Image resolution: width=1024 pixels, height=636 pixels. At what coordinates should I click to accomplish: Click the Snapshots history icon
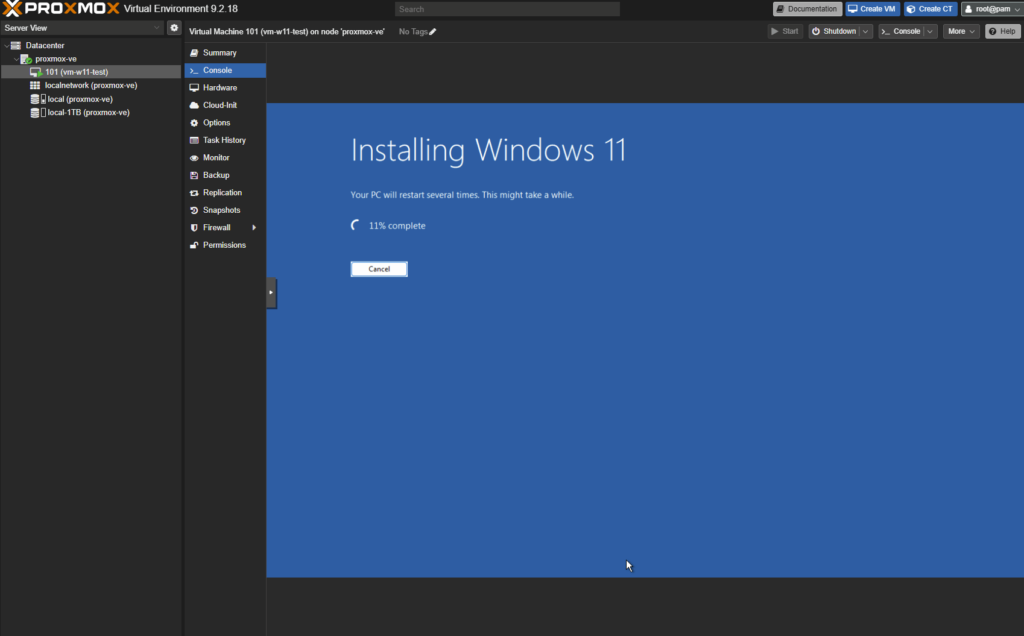[x=194, y=210]
